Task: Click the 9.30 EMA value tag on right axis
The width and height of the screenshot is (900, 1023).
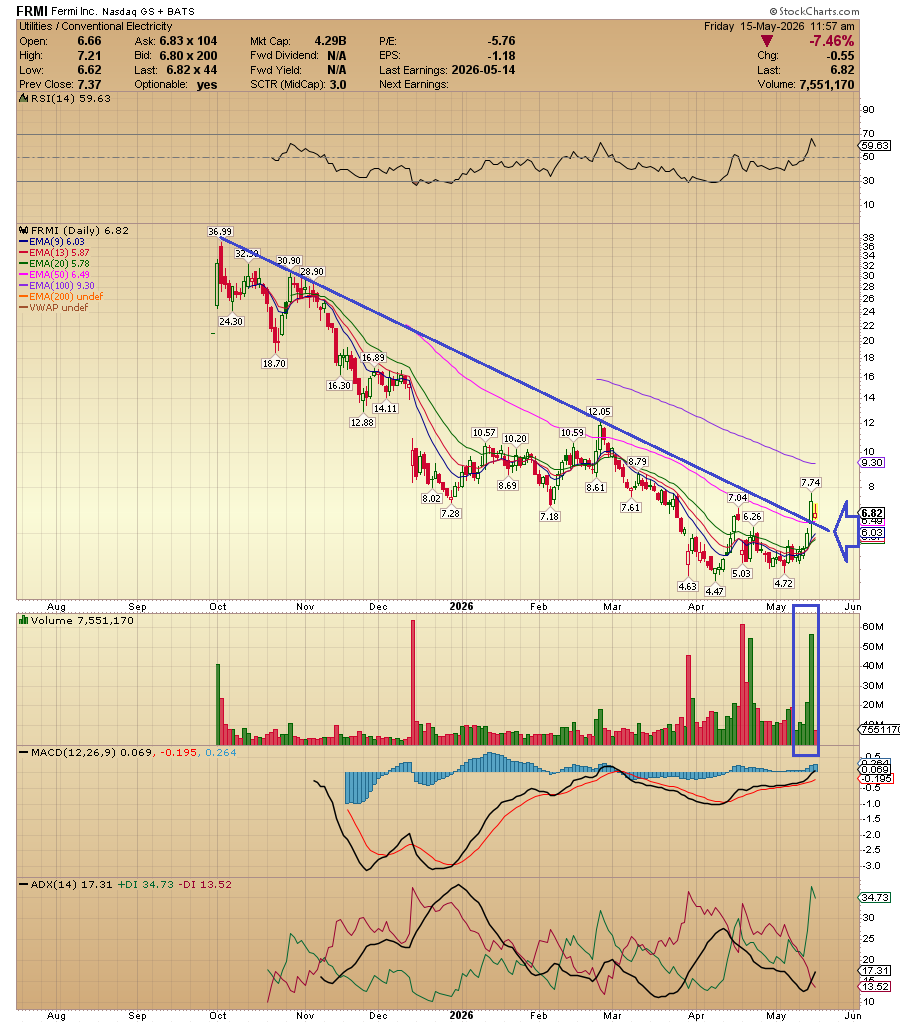Action: (872, 463)
